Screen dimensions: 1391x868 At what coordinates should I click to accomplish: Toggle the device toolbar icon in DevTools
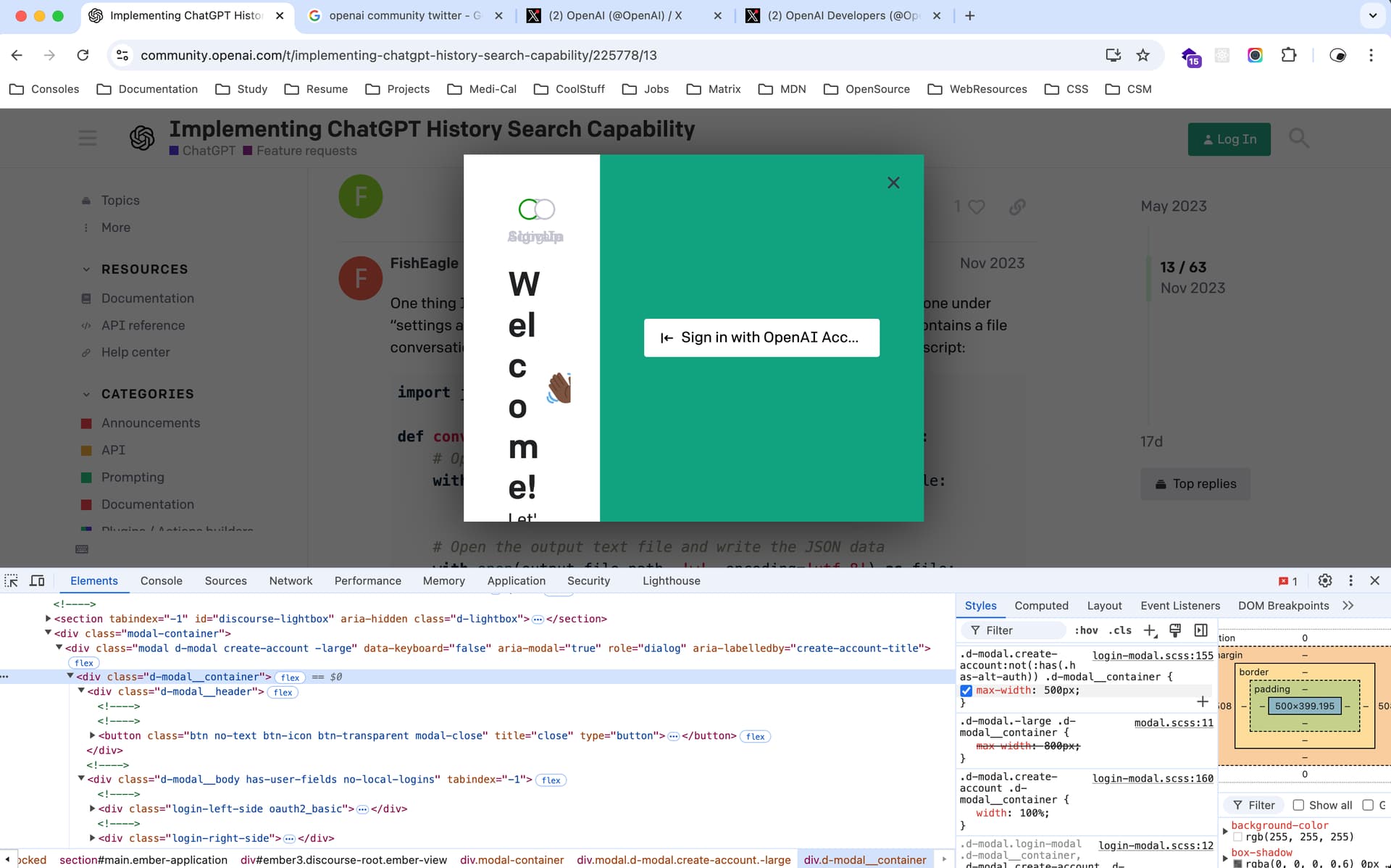click(x=37, y=580)
